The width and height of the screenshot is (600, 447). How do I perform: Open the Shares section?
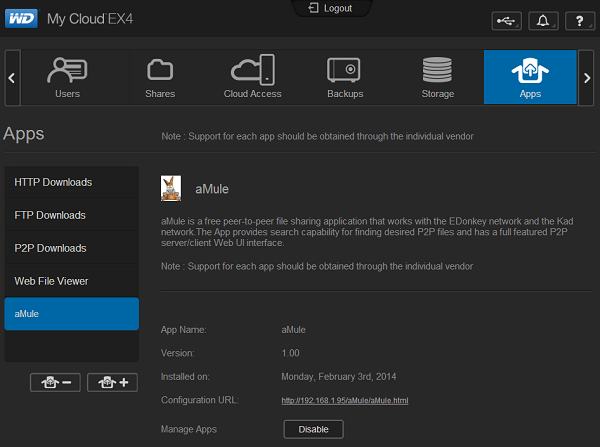click(160, 77)
